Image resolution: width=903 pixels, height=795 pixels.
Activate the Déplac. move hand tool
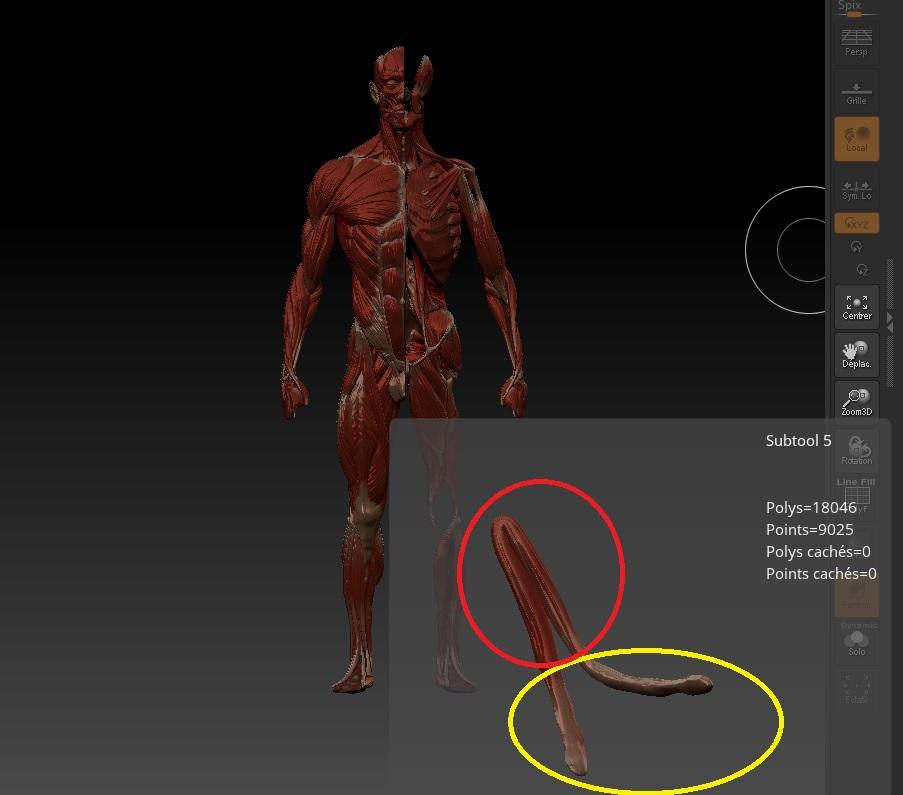(x=856, y=355)
